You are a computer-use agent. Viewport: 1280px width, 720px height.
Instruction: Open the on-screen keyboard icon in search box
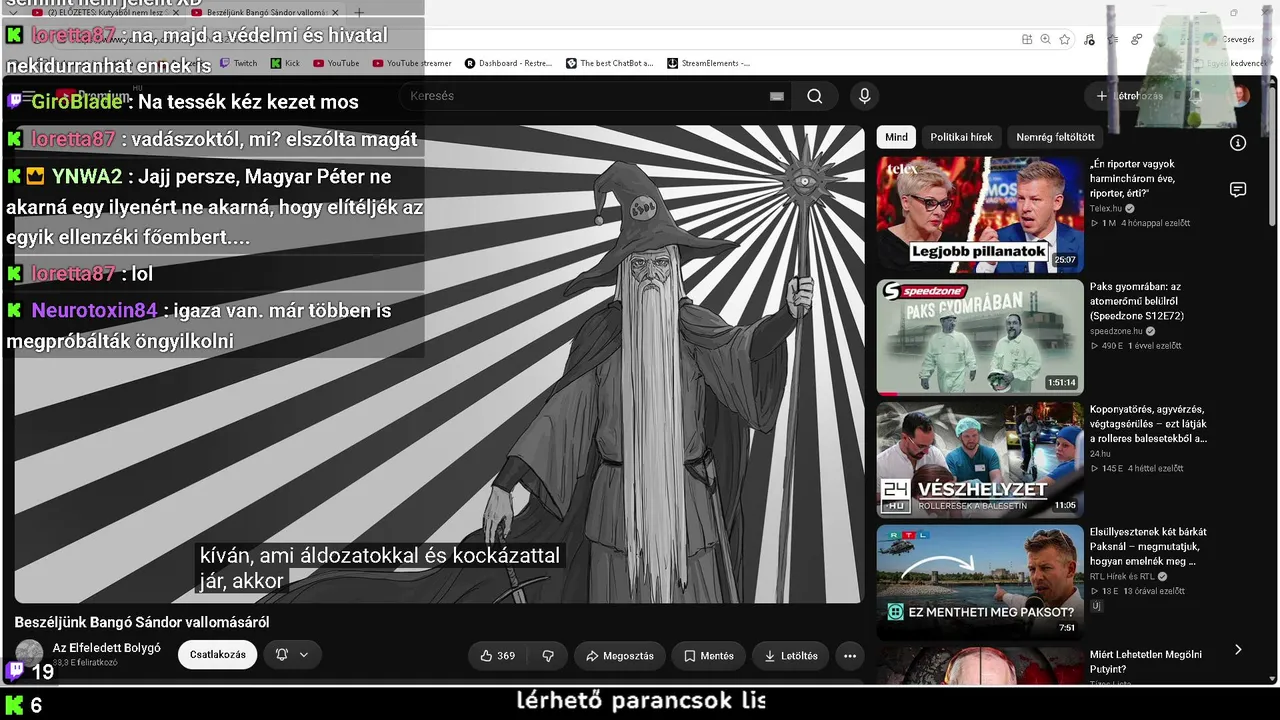[x=777, y=96]
